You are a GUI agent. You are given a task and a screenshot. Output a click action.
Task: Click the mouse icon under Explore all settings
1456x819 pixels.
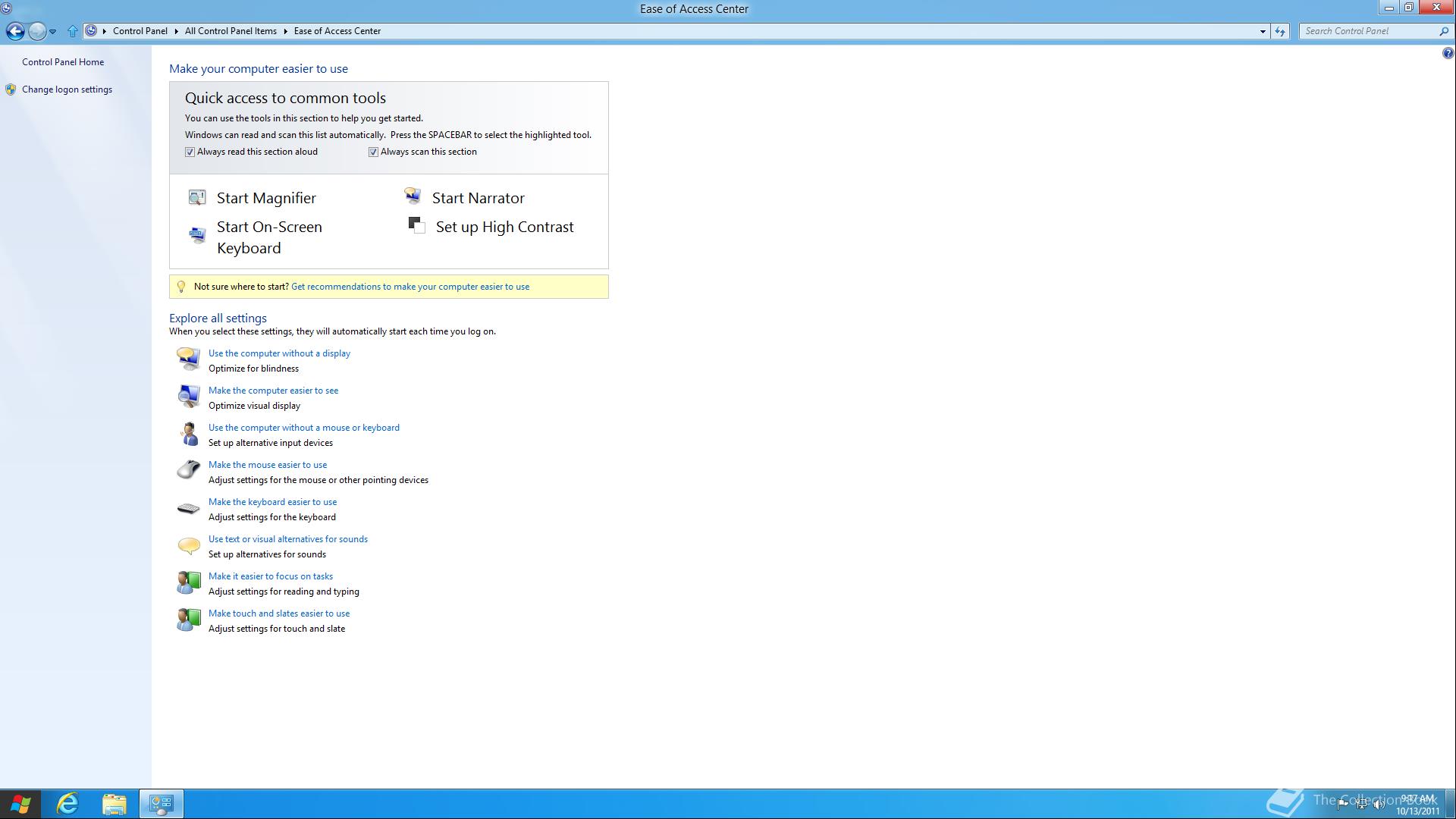[188, 470]
